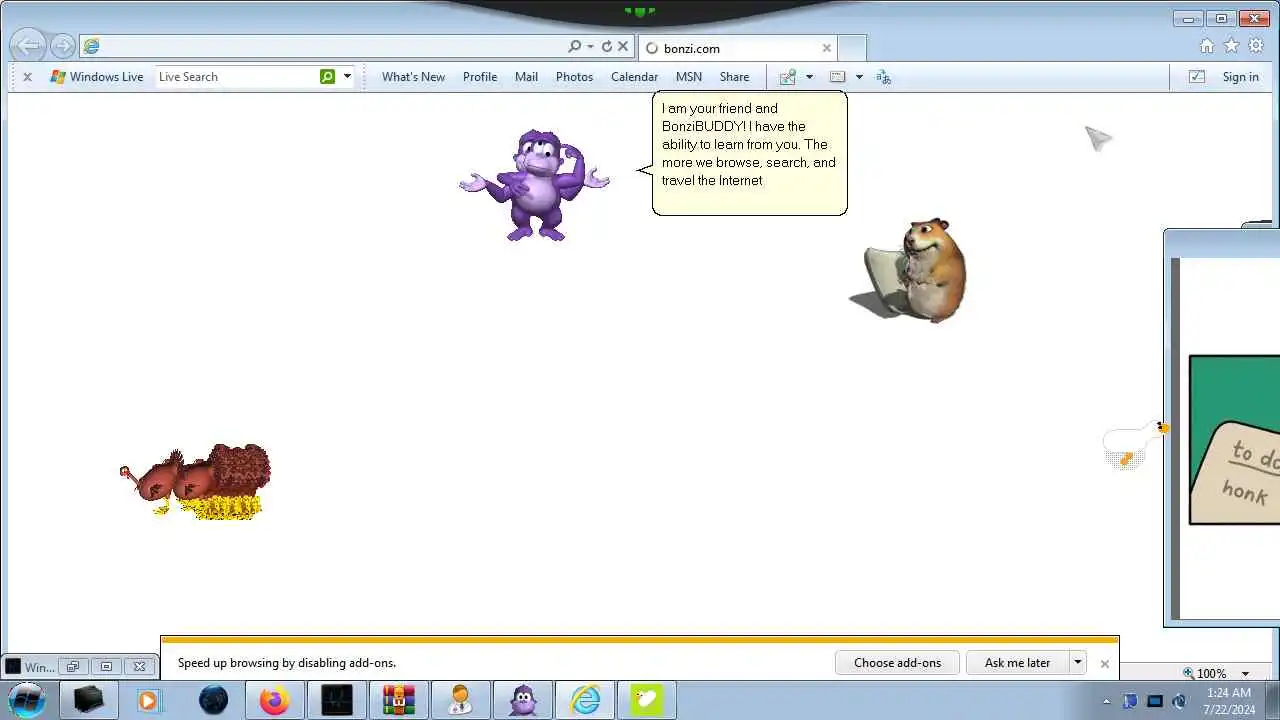Click the search magnifier in the address bar
Image resolution: width=1280 pixels, height=720 pixels.
click(574, 46)
